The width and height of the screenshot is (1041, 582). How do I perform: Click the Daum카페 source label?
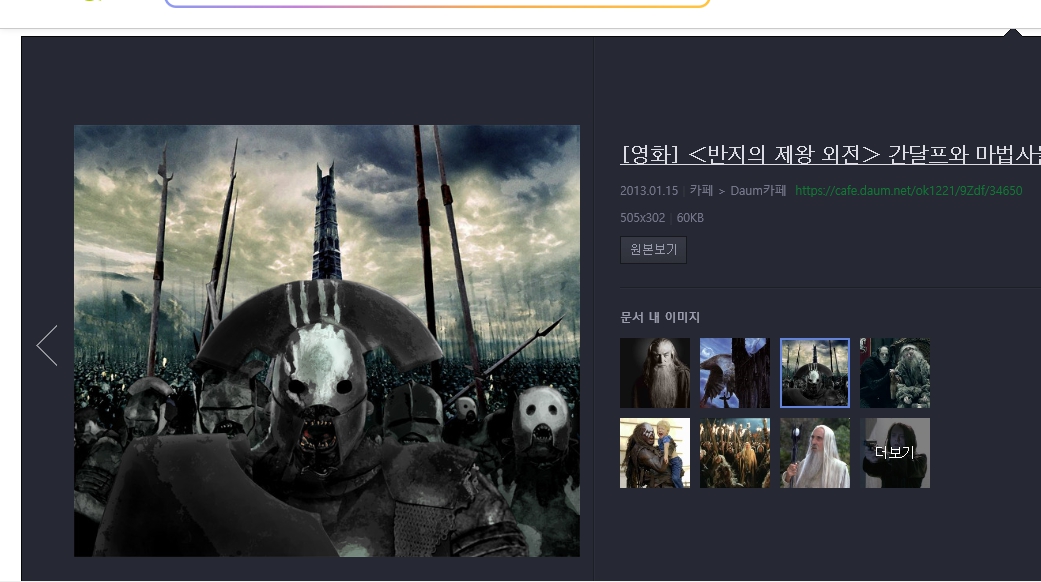tap(758, 190)
